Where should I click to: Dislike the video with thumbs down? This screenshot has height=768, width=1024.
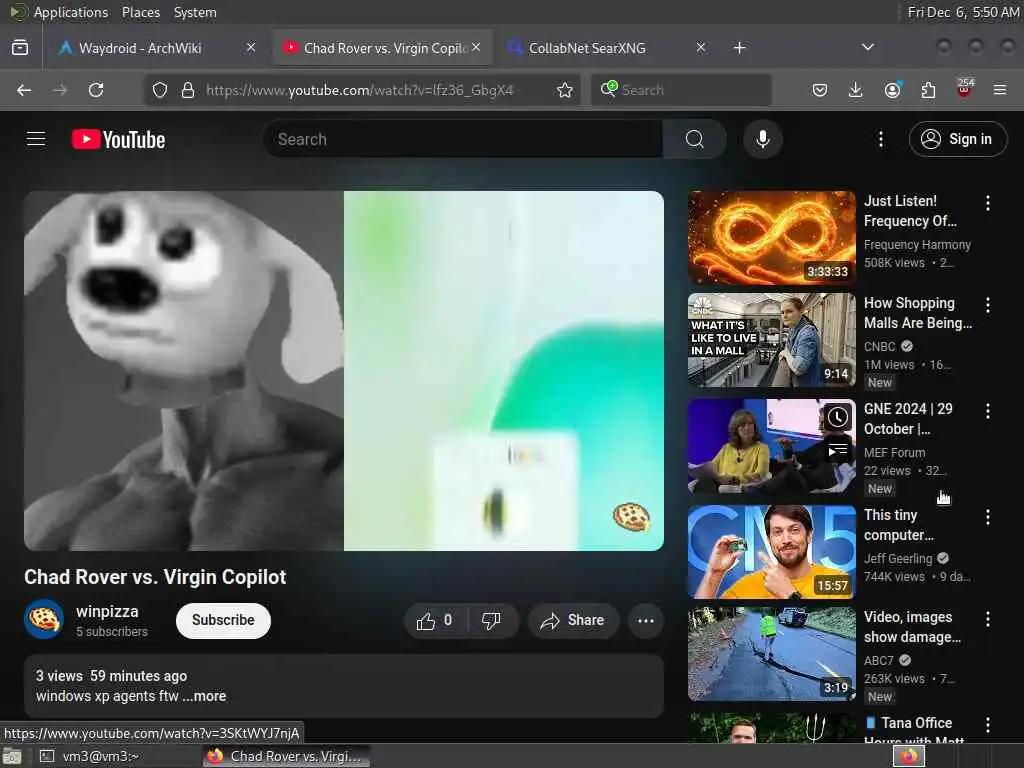pos(492,620)
